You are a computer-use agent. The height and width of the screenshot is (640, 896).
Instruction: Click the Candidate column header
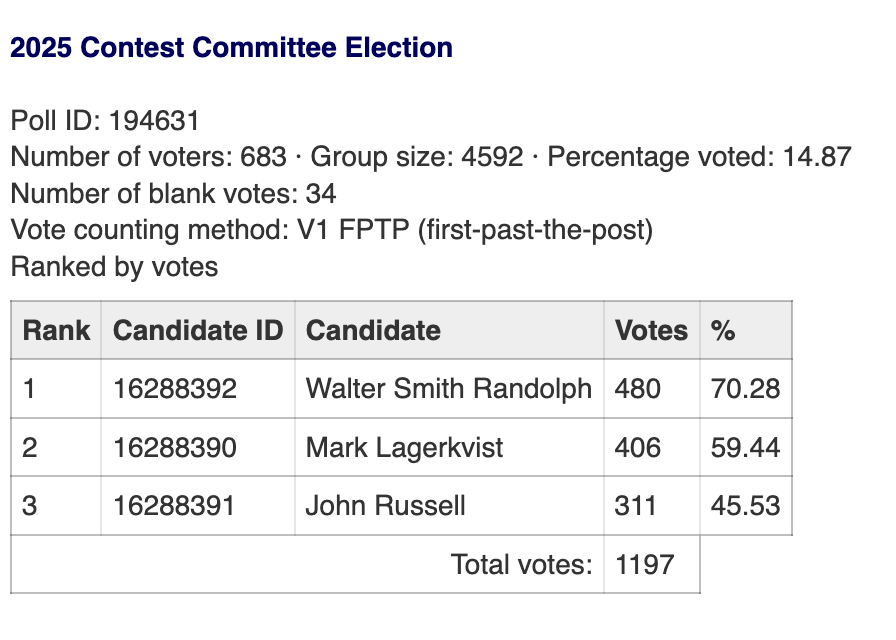click(x=449, y=330)
